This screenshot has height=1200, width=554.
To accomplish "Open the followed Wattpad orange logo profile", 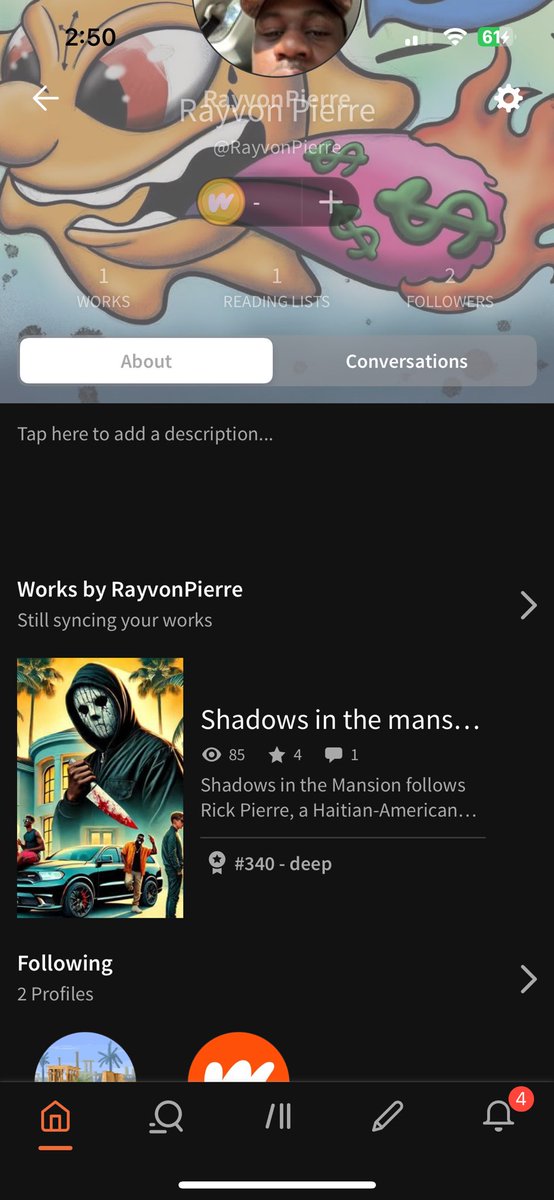I will click(238, 1058).
